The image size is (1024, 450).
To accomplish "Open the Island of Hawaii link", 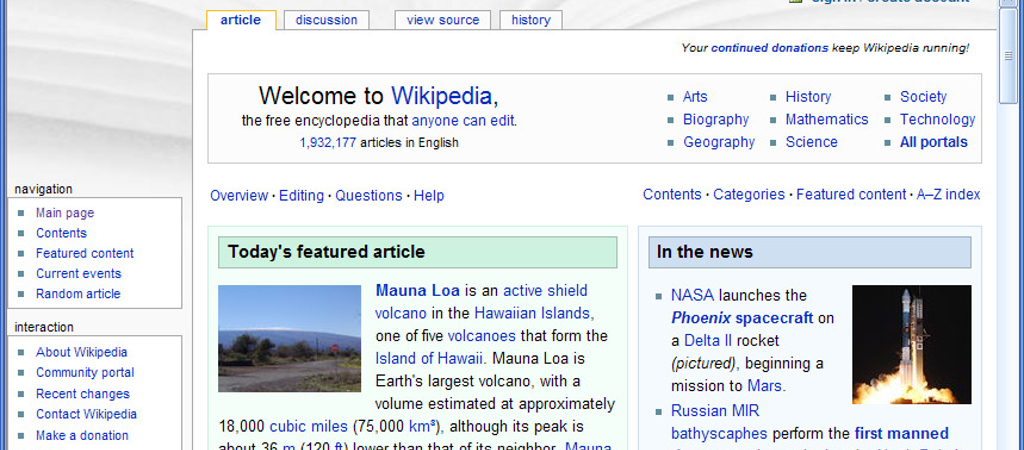I will pyautogui.click(x=429, y=359).
